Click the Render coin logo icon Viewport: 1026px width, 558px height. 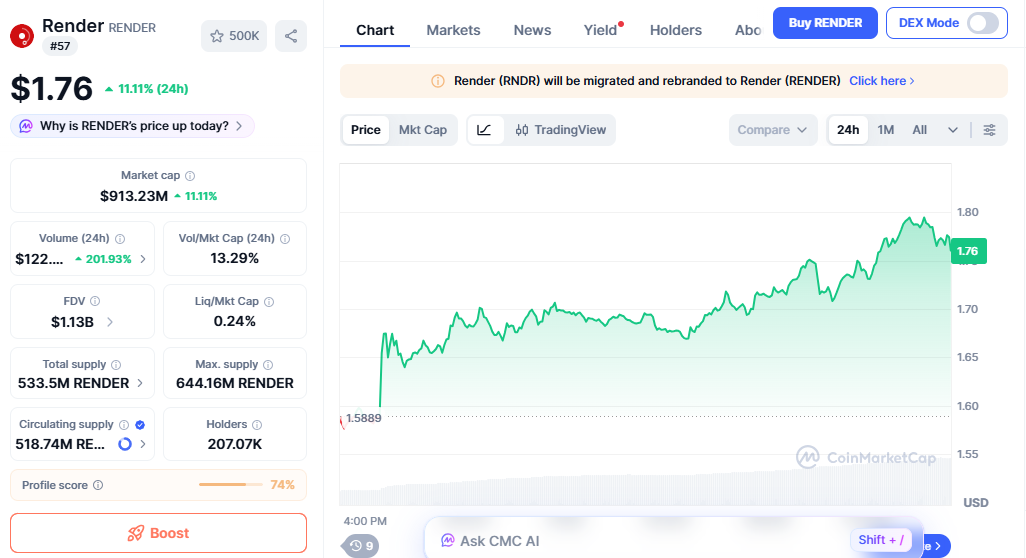pos(22,36)
